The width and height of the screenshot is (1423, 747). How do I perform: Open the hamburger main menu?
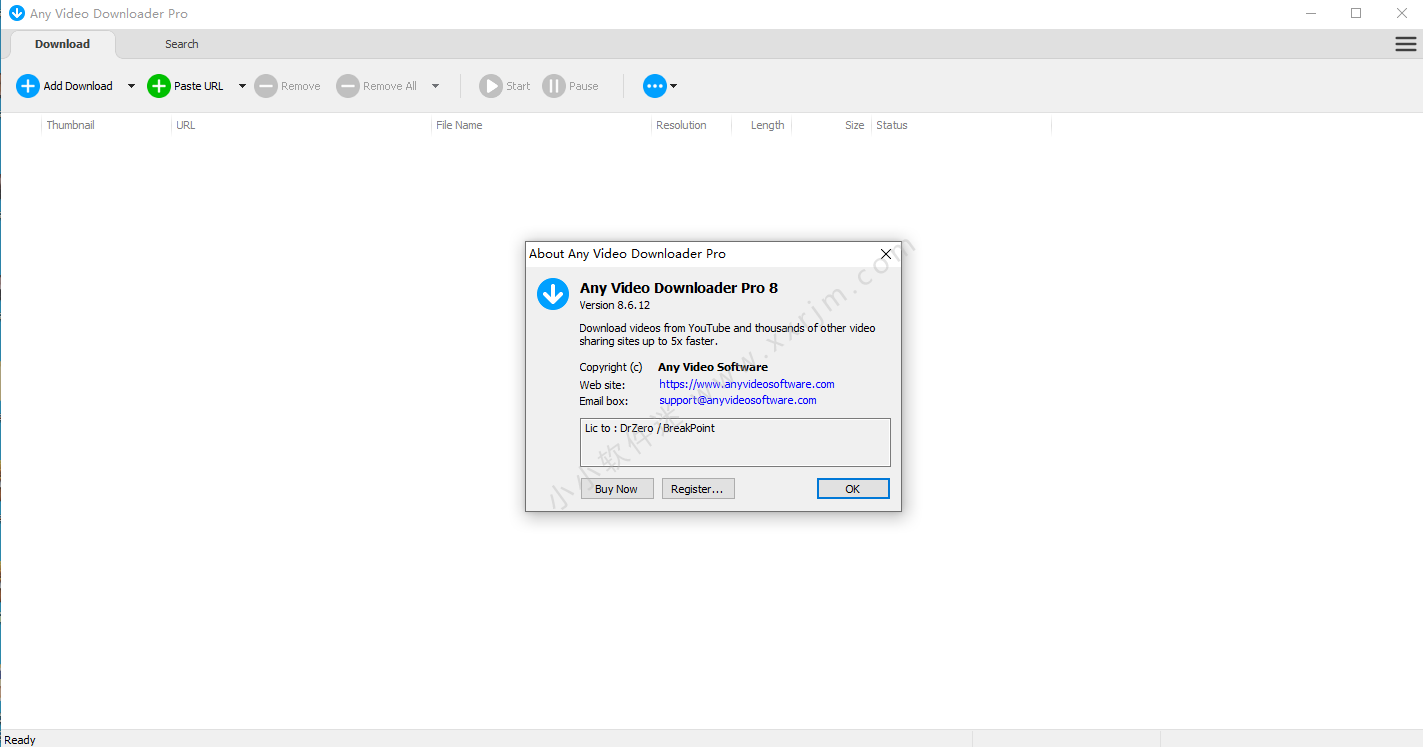1405,44
